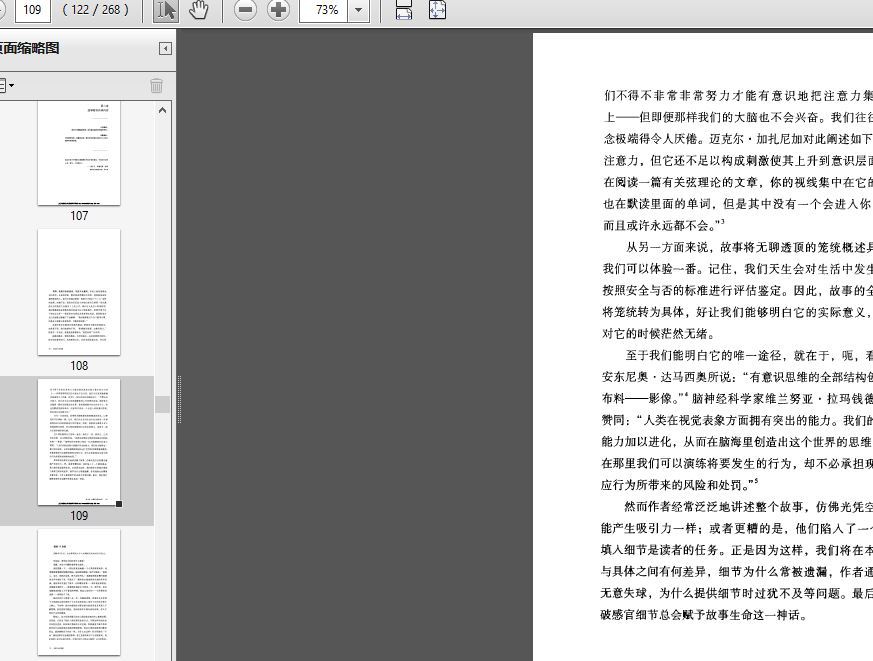
Task: Click the panel divider splitter handle
Action: pyautogui.click(x=179, y=399)
